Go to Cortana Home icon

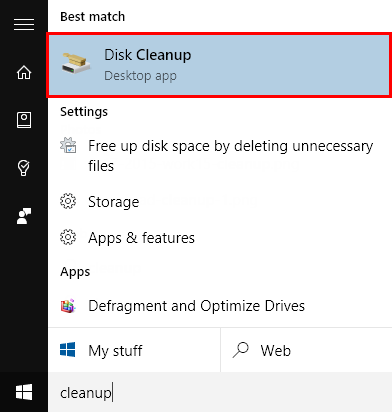click(x=24, y=72)
